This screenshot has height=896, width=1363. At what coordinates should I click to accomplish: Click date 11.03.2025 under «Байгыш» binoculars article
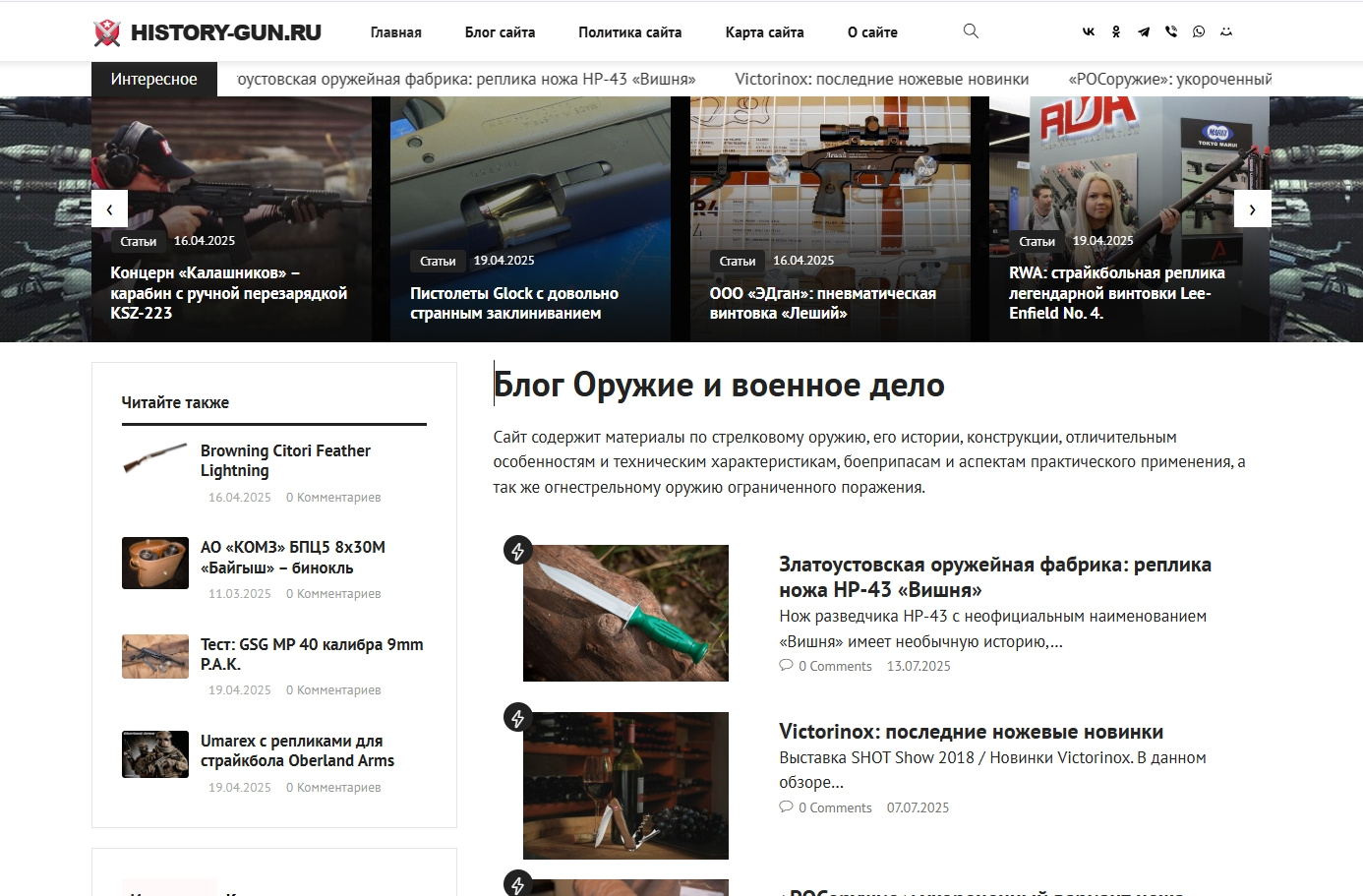tap(240, 594)
